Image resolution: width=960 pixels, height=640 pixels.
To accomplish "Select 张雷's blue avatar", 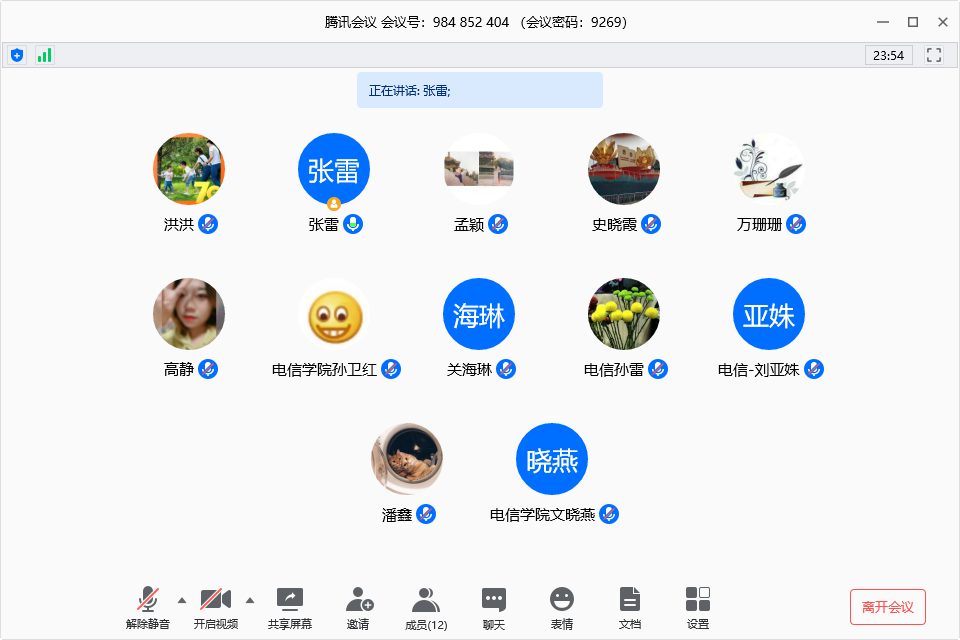I will (x=334, y=169).
